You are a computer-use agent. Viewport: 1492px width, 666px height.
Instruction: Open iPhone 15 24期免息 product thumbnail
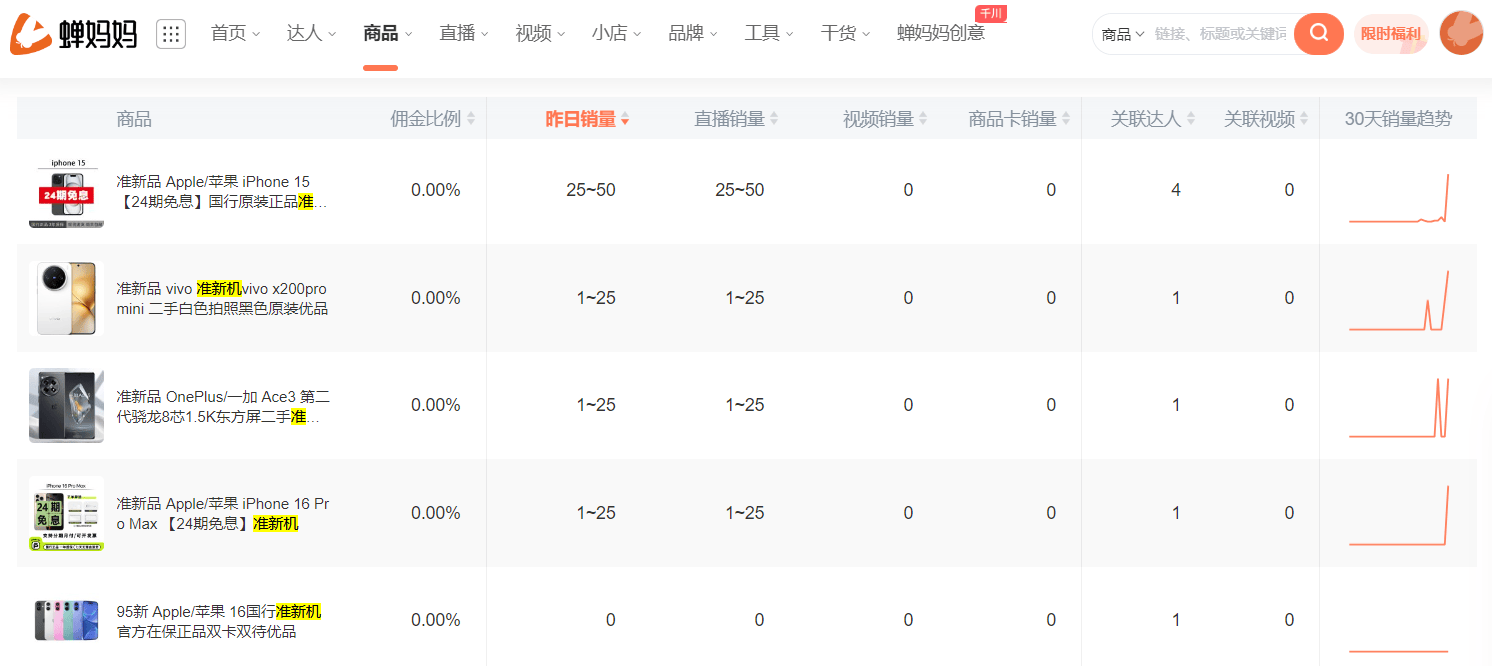coord(66,191)
